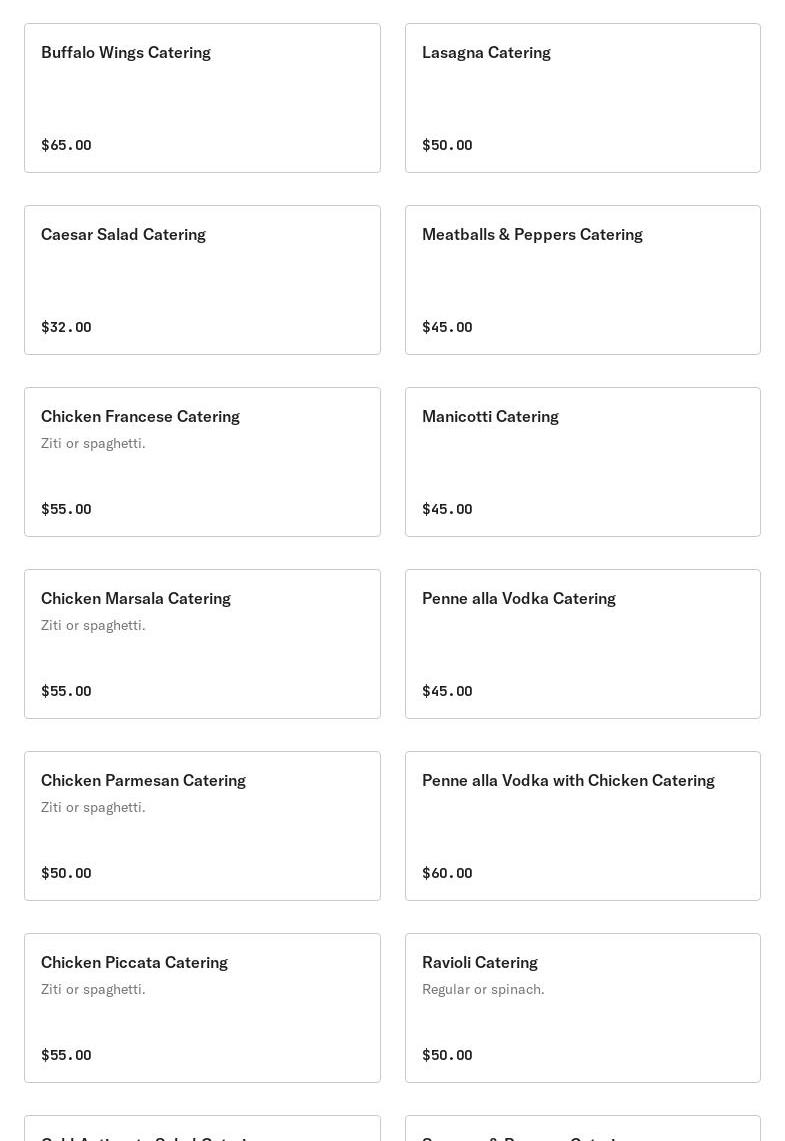Image resolution: width=785 pixels, height=1141 pixels.
Task: Click the Caesar Salad Catering item
Action: 202,280
